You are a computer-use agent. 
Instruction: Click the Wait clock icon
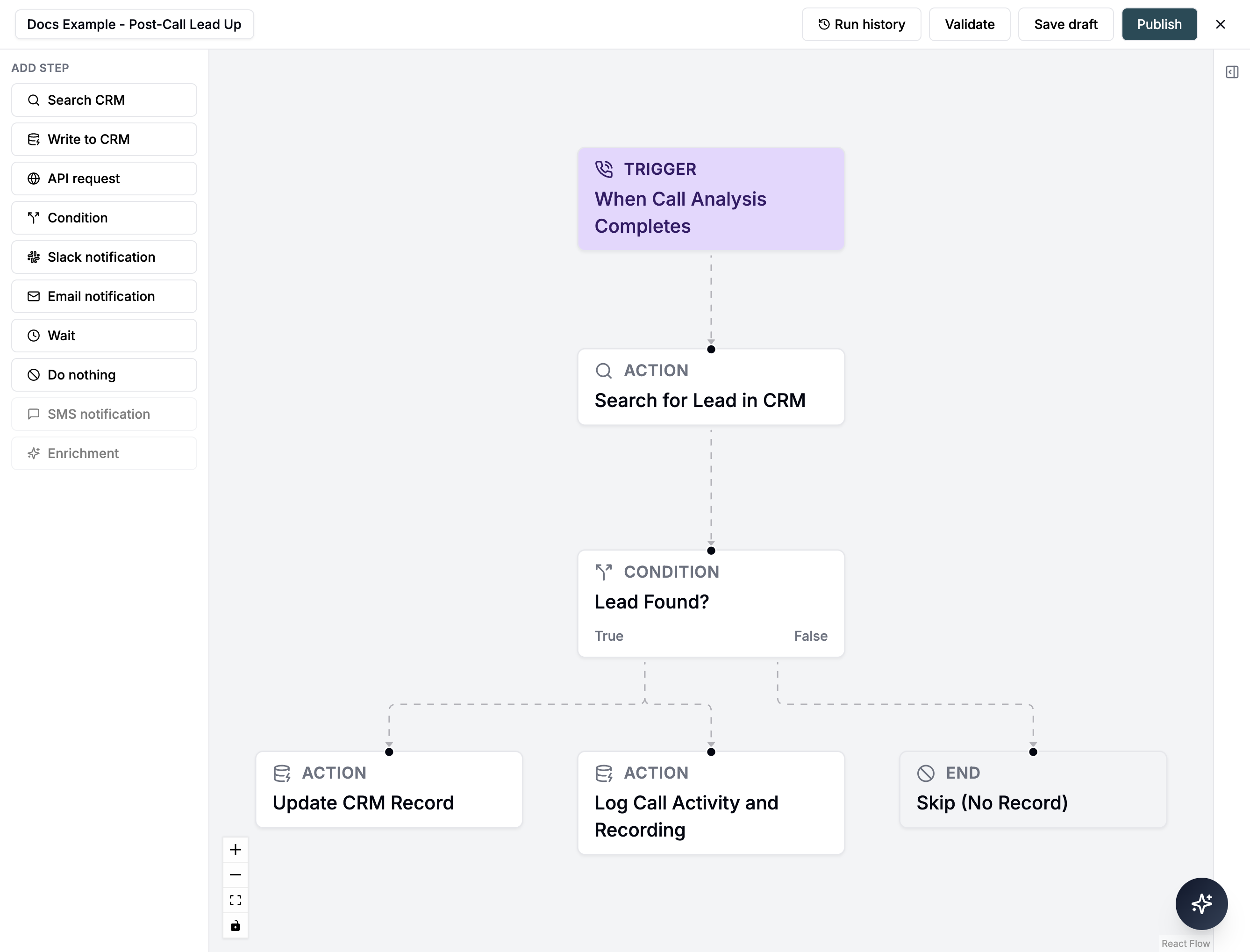pos(34,336)
